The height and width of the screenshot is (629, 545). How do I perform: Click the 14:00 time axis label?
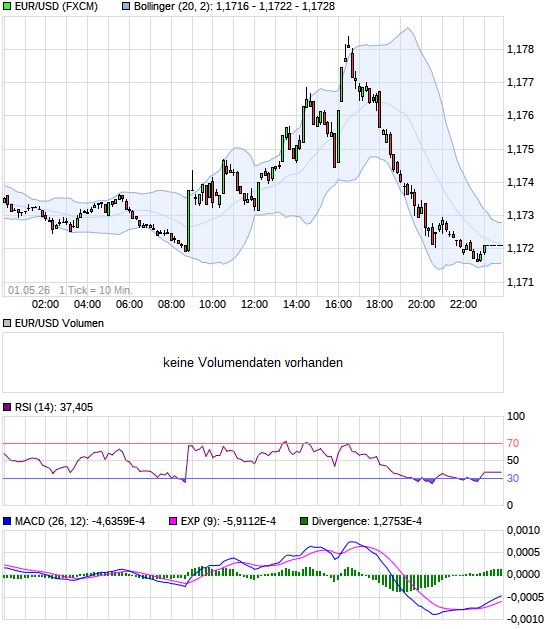click(x=296, y=304)
